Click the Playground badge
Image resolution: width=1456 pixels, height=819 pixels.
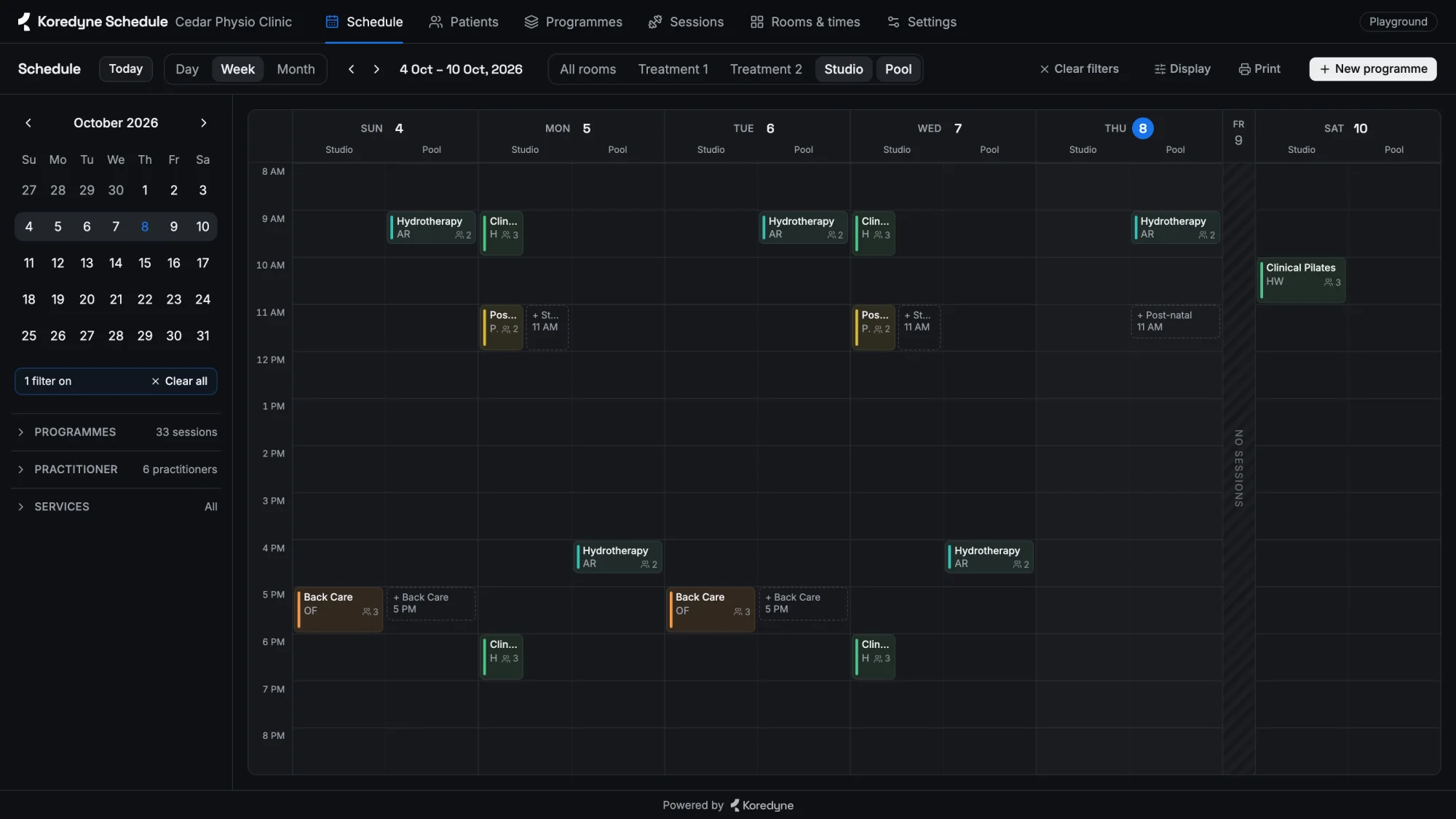pos(1398,22)
